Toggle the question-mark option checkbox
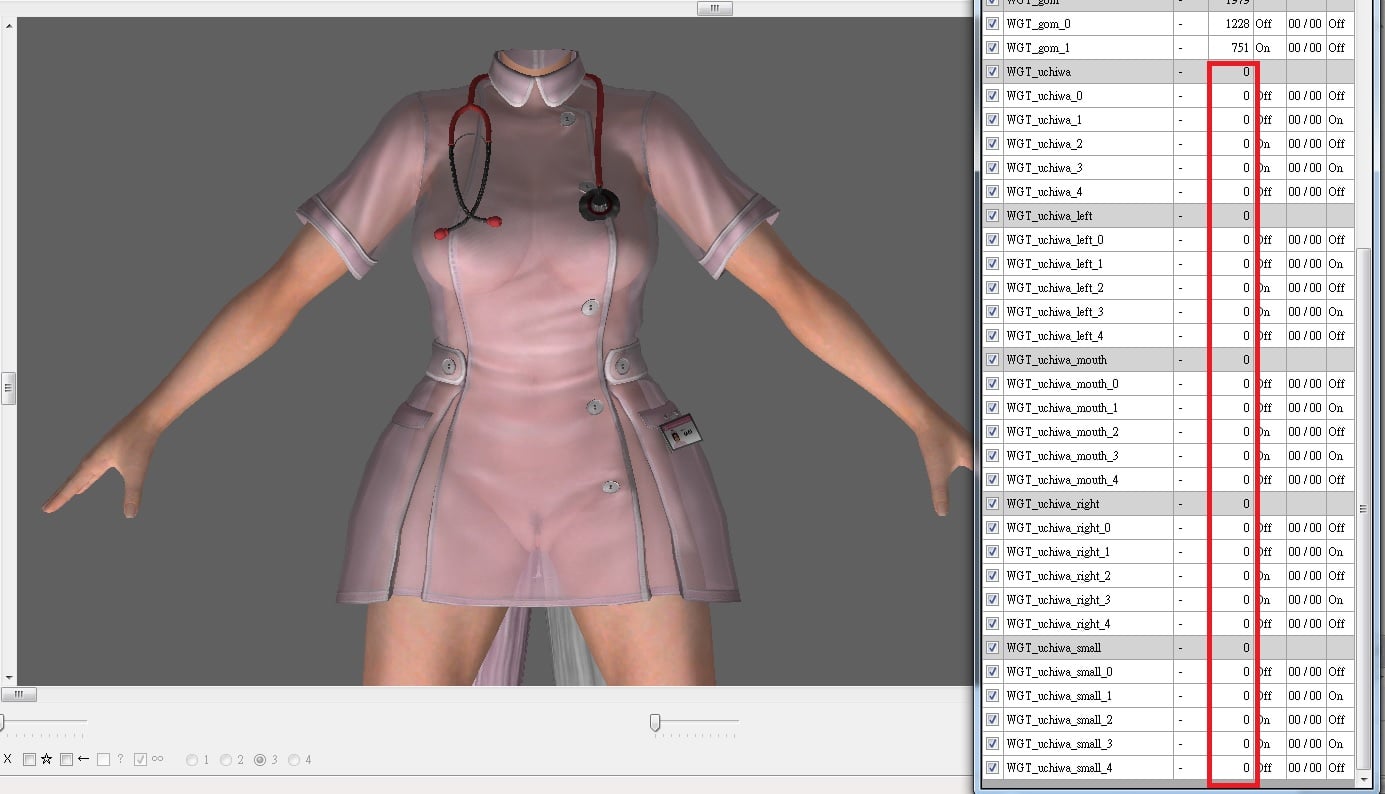 click(x=103, y=759)
